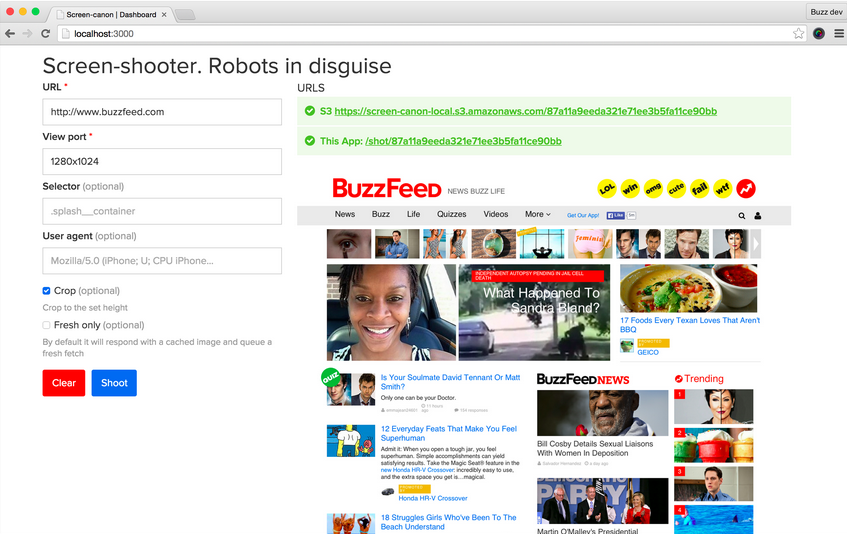
Task: Expand the More dropdown in BuzzFeed nav
Action: (x=537, y=214)
